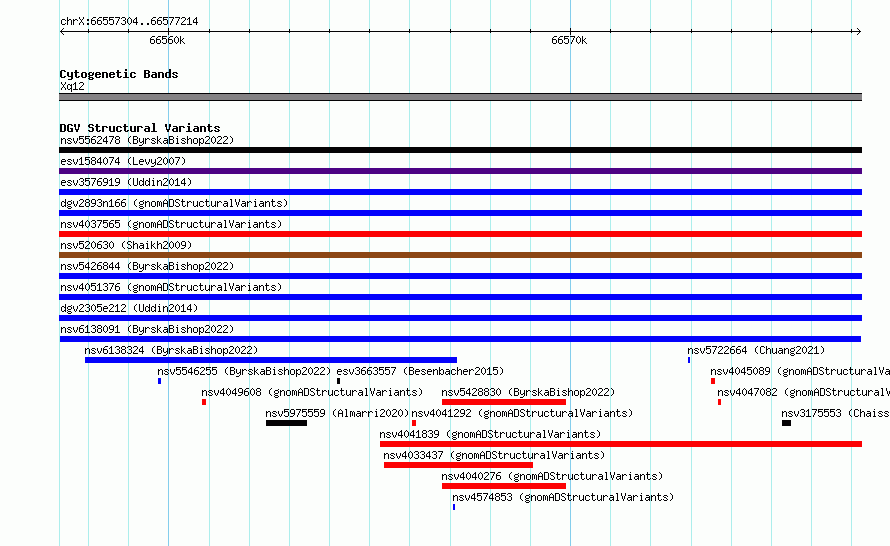Click the Xq12 band label
The image size is (890, 546).
(72, 86)
